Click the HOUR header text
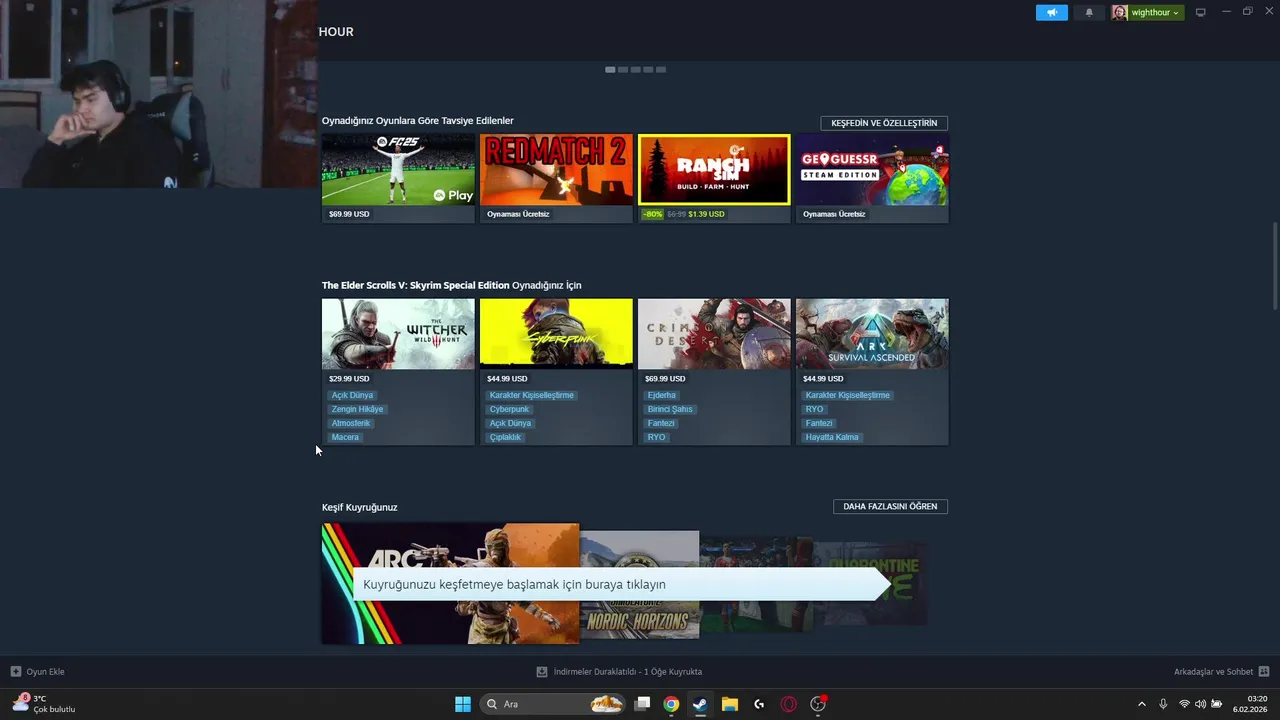1280x720 pixels. pos(336,32)
